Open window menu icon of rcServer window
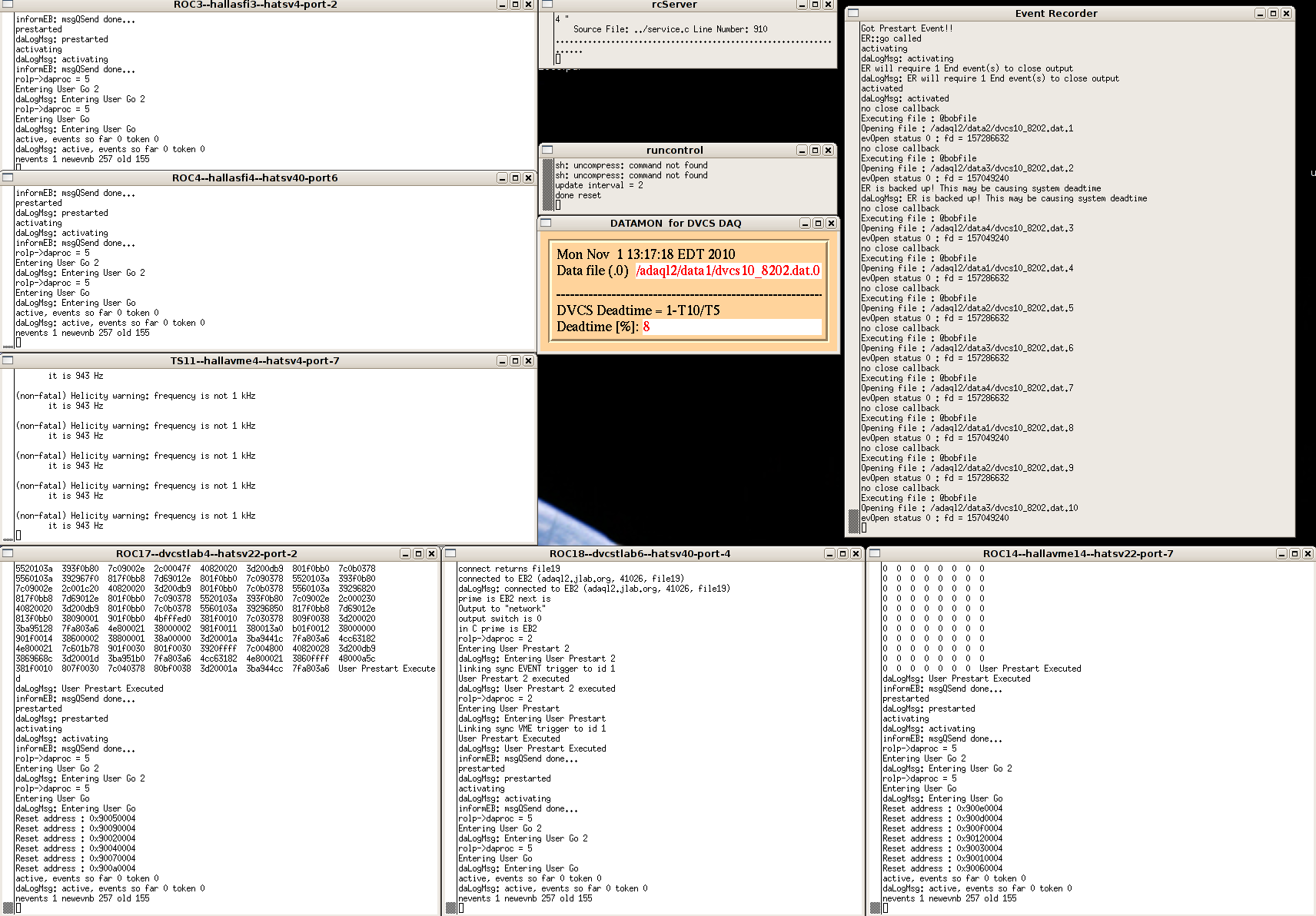This screenshot has height=916, width=1316. 547,5
